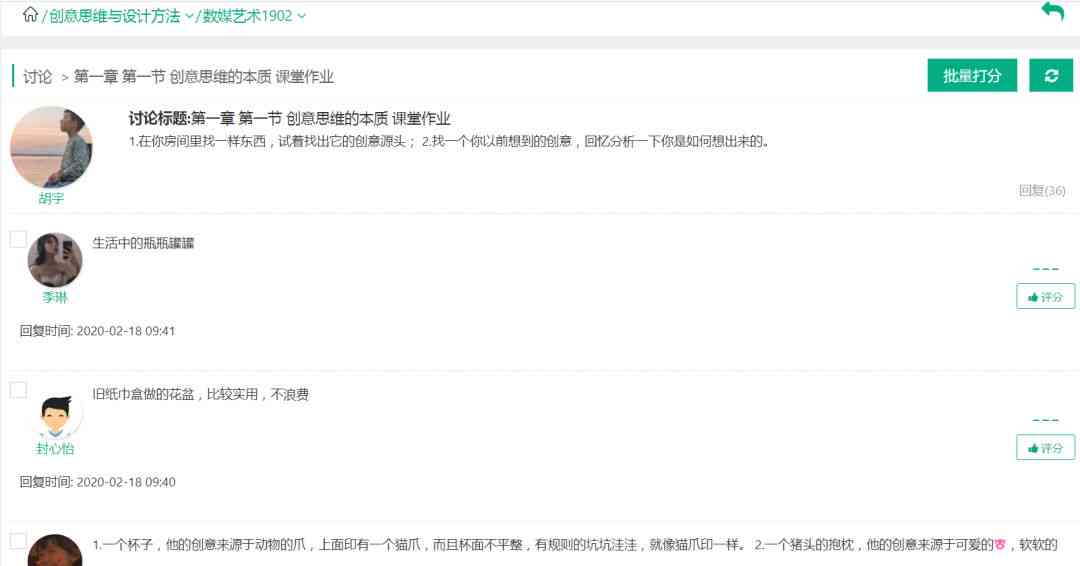Click the 批量打分 batch scoring button

tap(973, 76)
